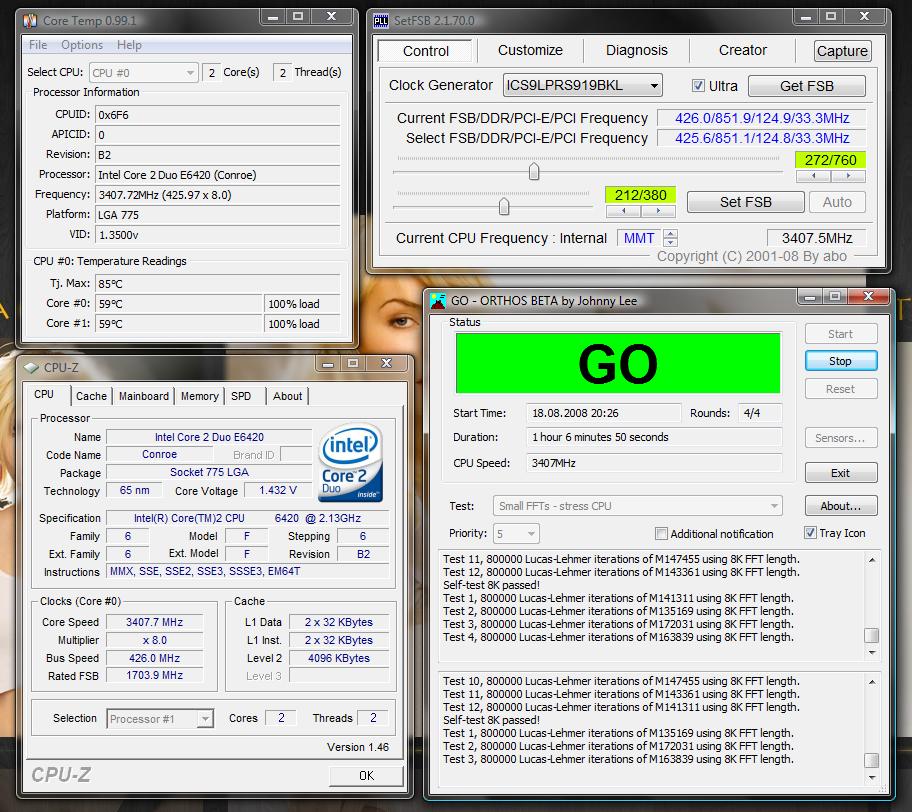Click the upper ORTHOS log scrollbar up arrow
The image size is (912, 812).
(872, 560)
